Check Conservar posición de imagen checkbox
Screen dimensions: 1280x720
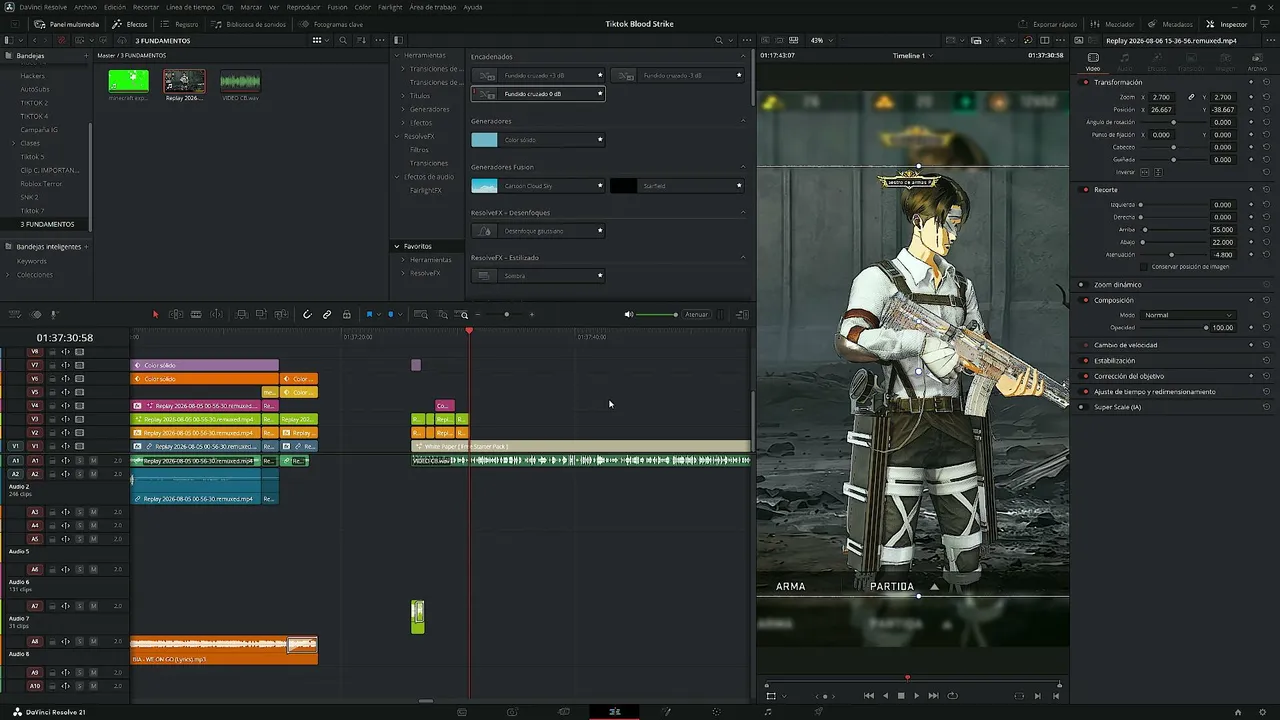[x=1145, y=266]
